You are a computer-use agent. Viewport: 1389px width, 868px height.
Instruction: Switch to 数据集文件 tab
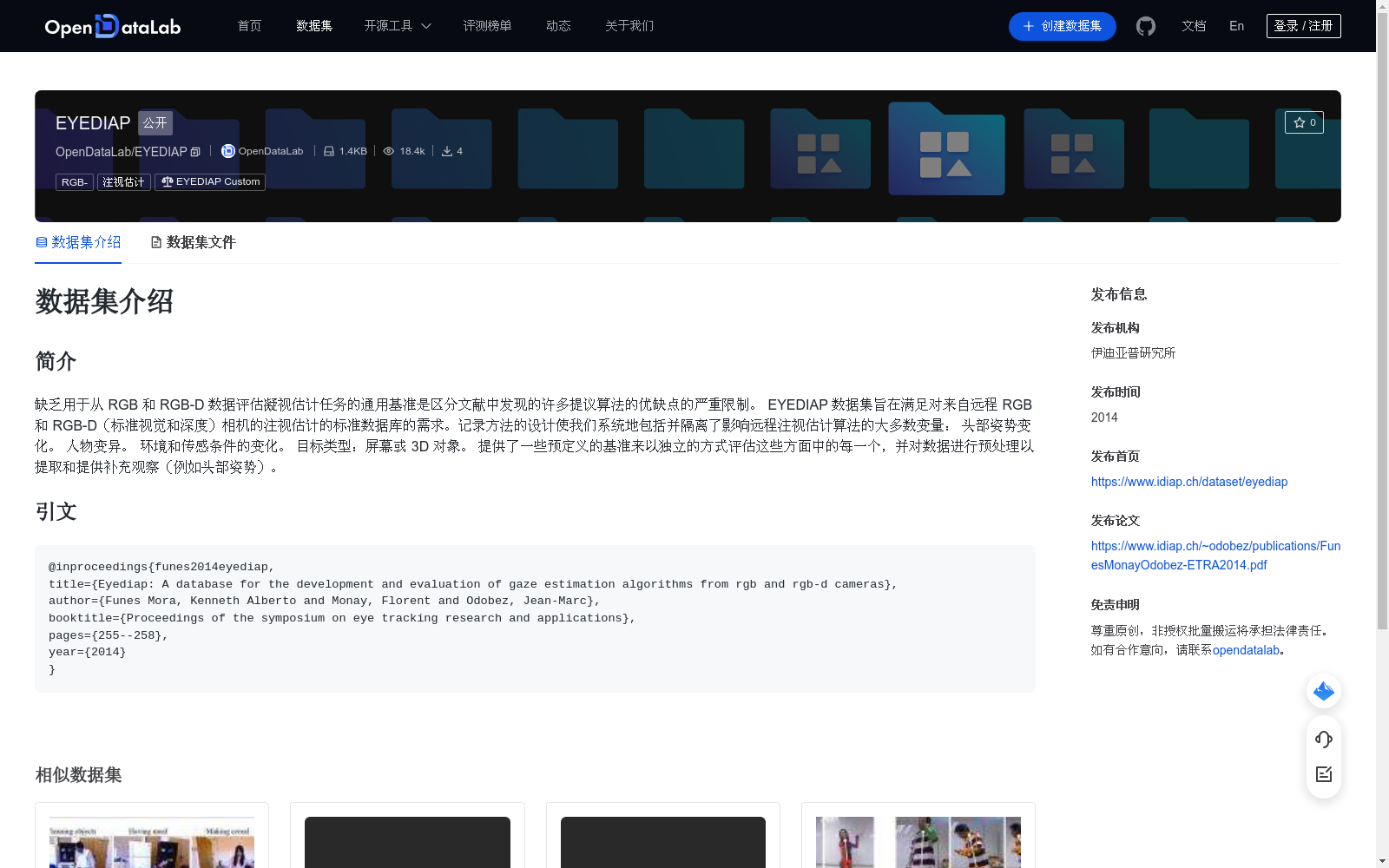193,242
